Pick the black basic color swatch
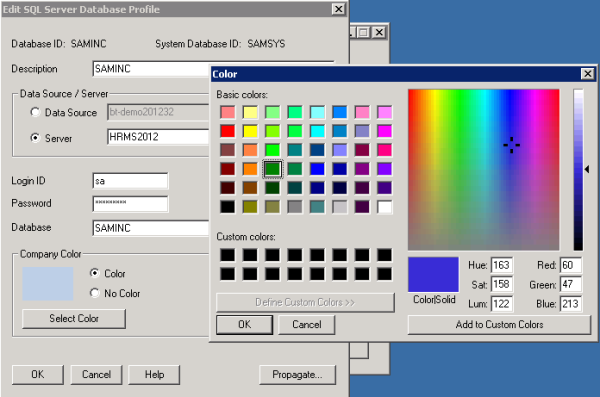 coord(228,207)
